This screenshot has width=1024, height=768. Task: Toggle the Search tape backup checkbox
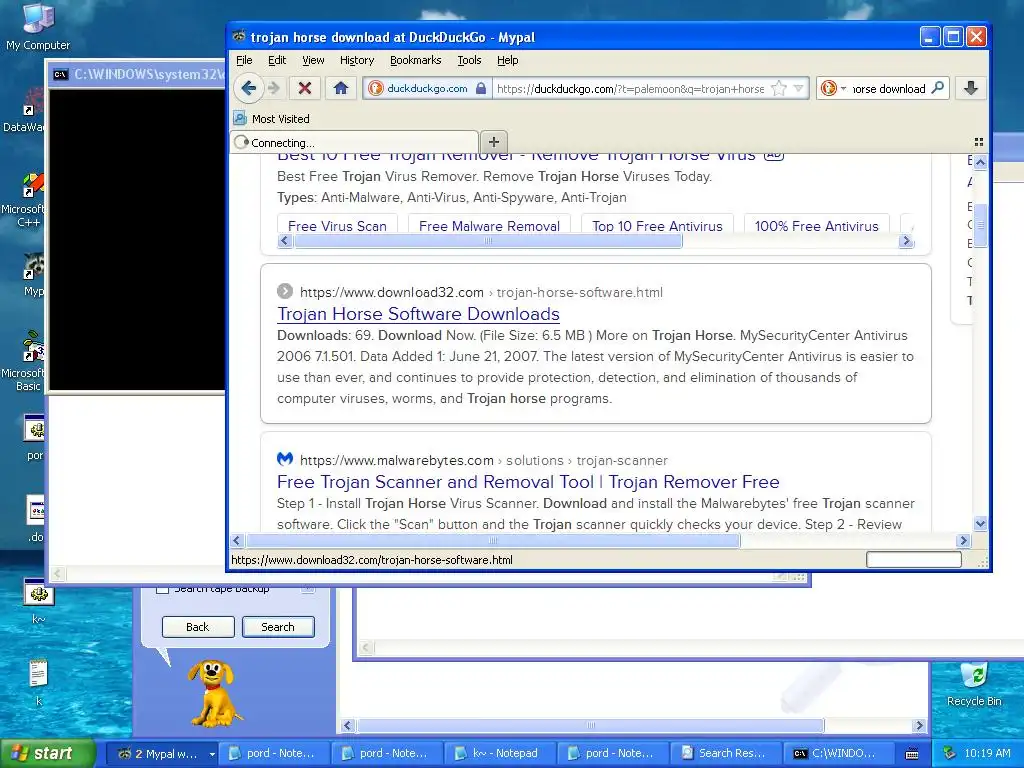tap(163, 589)
